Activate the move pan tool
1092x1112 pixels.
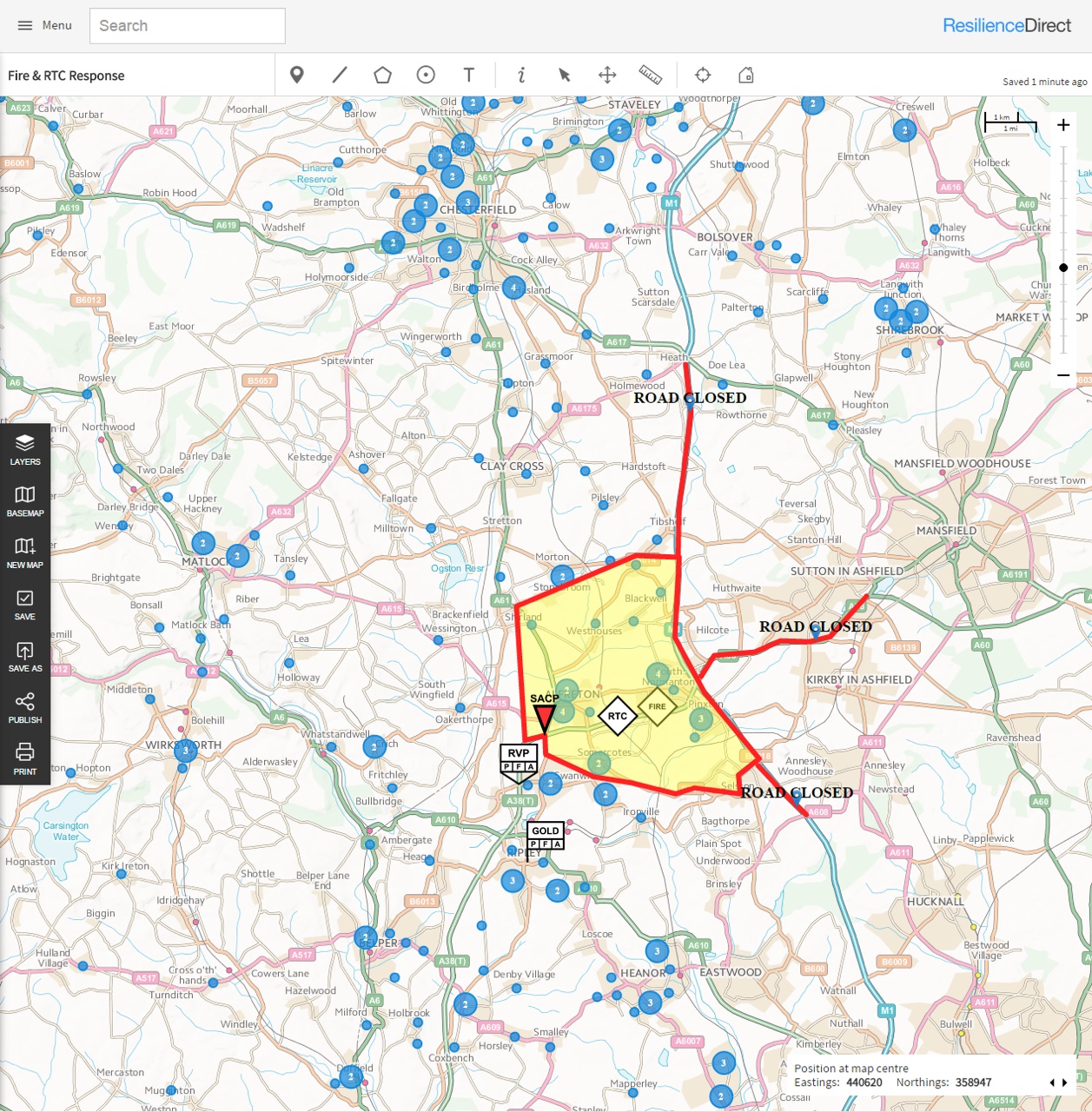607,75
